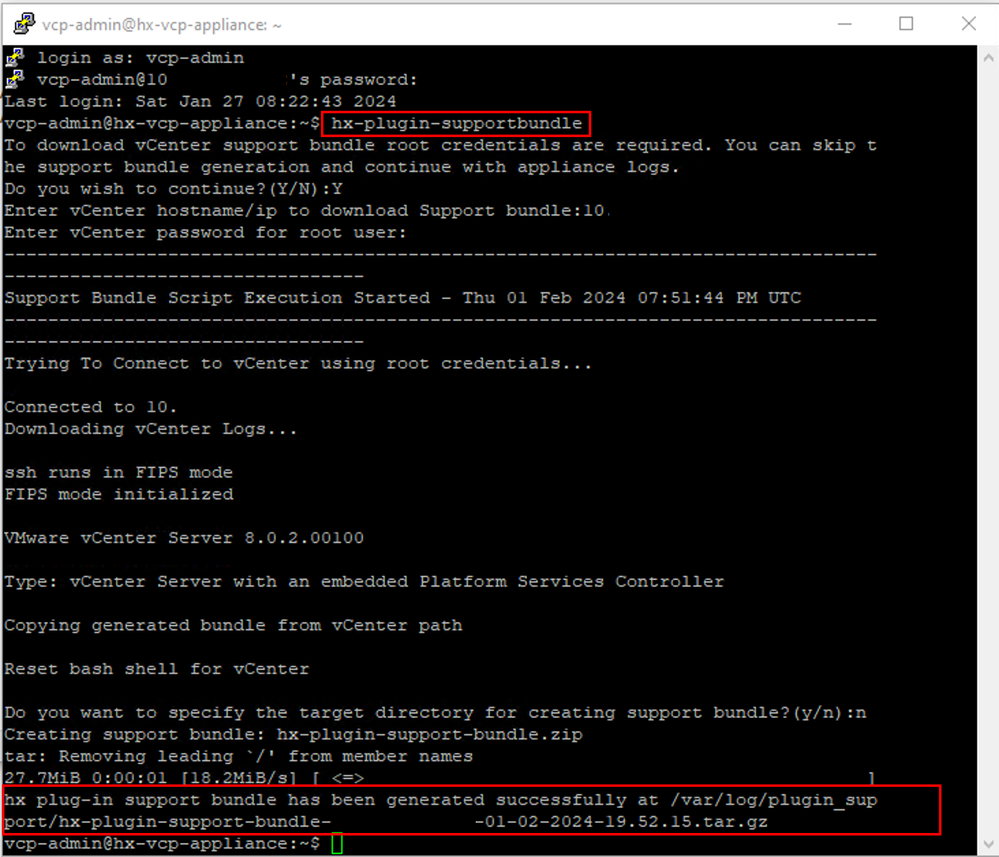Image resolution: width=999 pixels, height=857 pixels.
Task: Click the green cursor at the final prompt
Action: click(x=337, y=844)
